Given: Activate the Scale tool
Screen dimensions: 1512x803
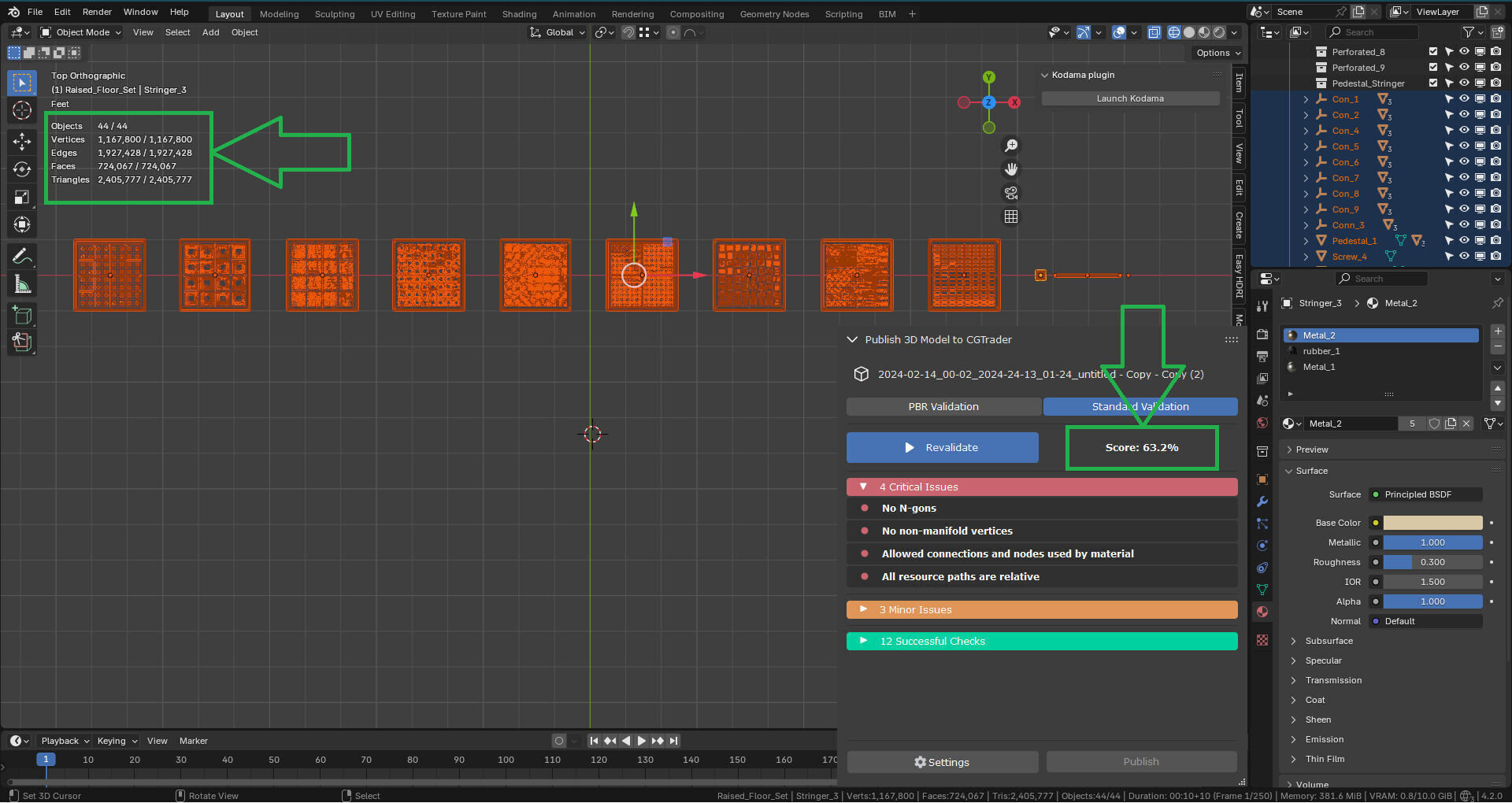Looking at the screenshot, I should (x=22, y=197).
